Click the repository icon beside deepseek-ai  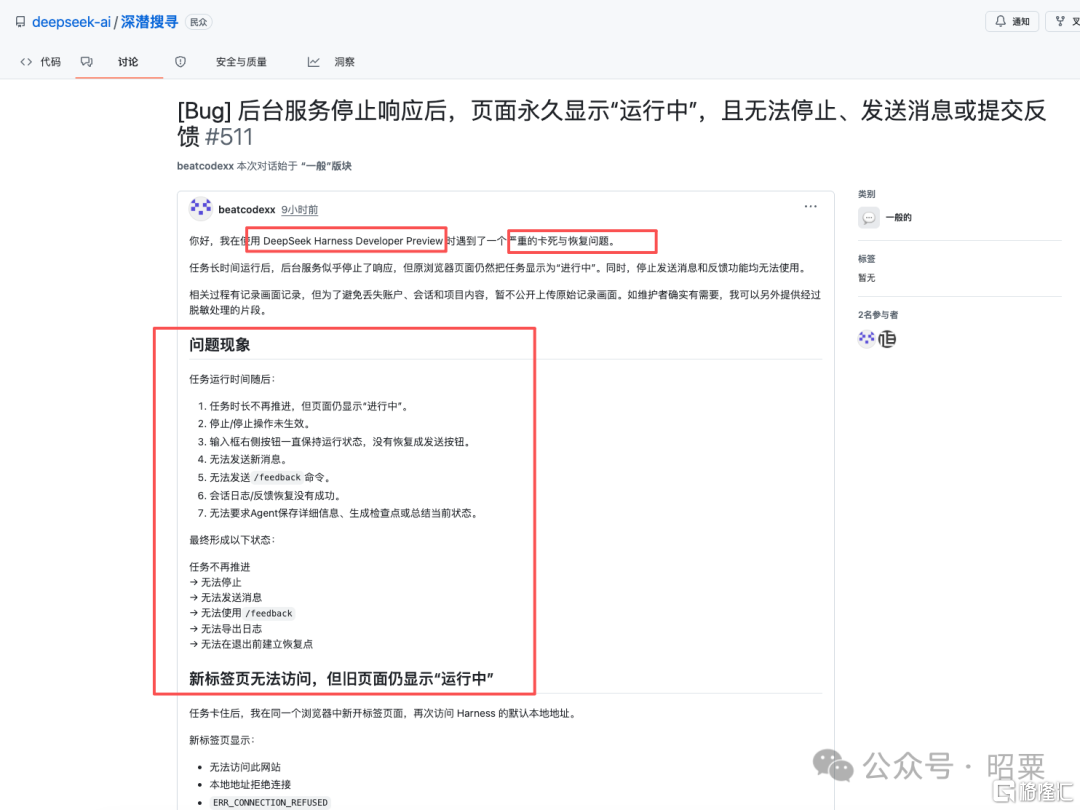pos(21,22)
